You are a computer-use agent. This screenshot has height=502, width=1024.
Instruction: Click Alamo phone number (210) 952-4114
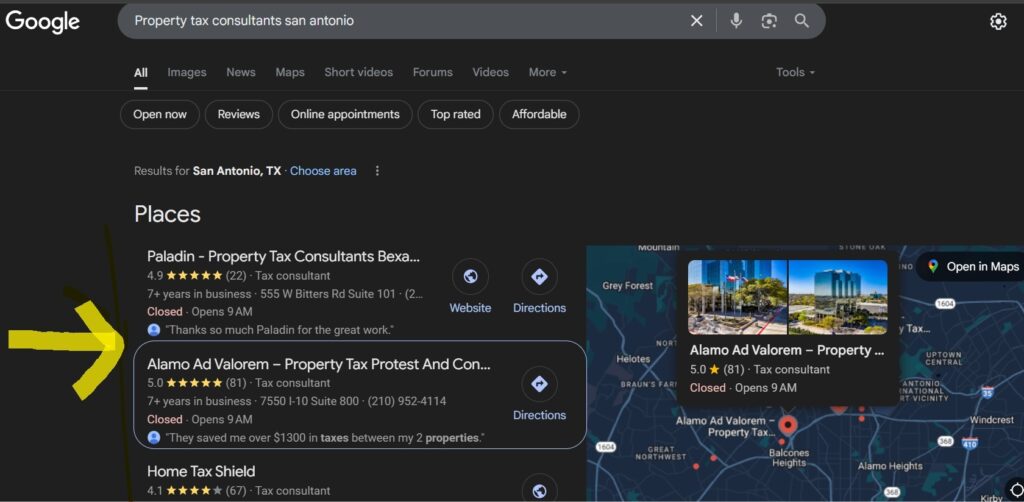click(407, 401)
